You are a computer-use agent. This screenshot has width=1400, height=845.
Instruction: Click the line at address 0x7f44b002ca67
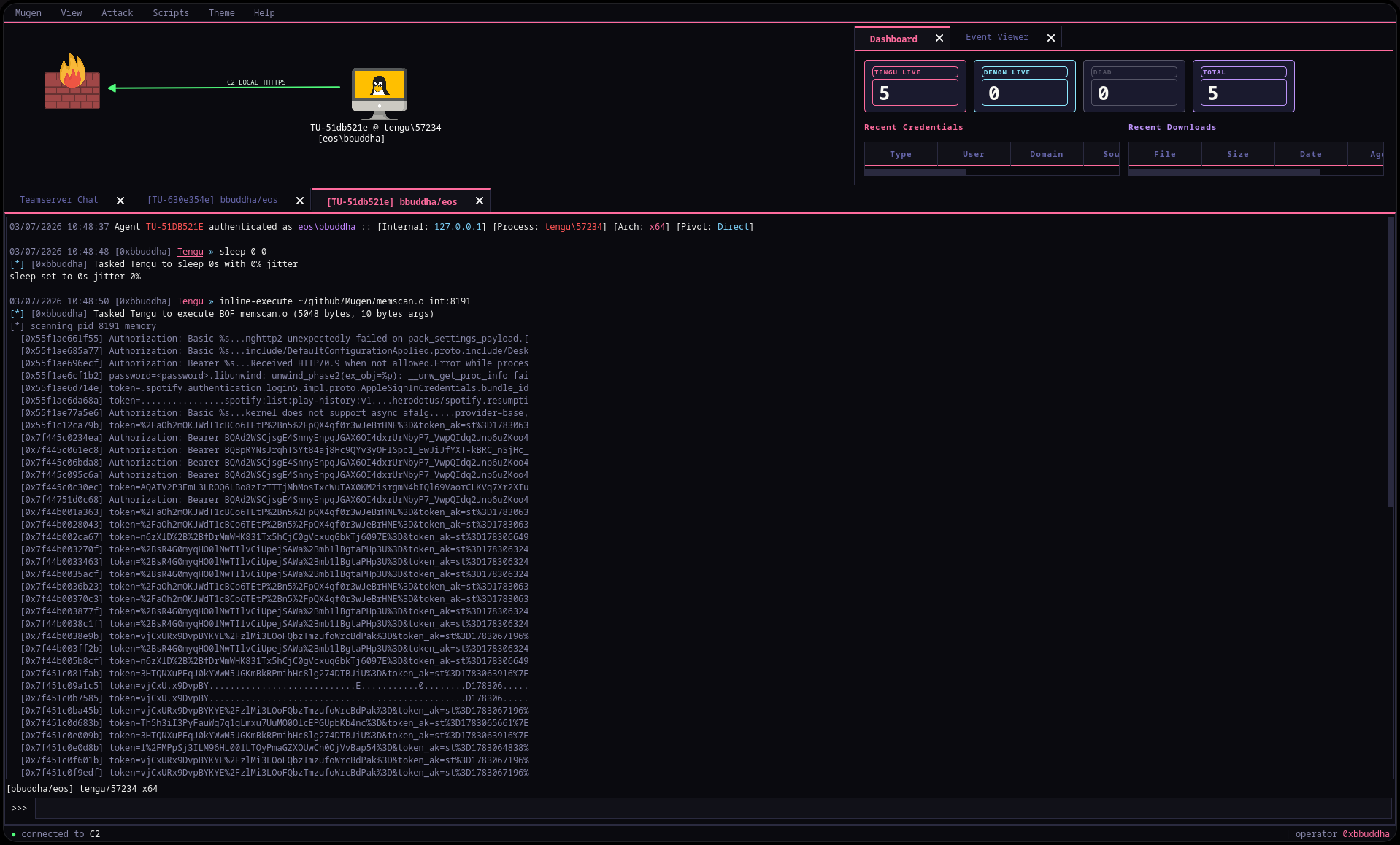point(274,537)
